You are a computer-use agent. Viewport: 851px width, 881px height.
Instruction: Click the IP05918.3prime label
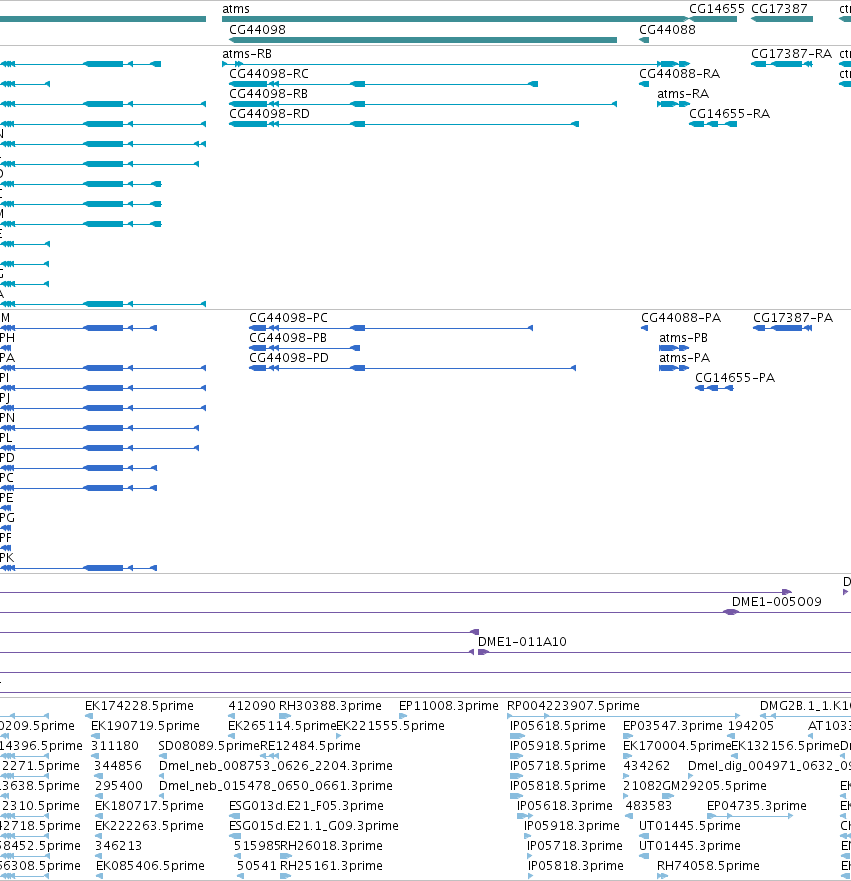(571, 825)
